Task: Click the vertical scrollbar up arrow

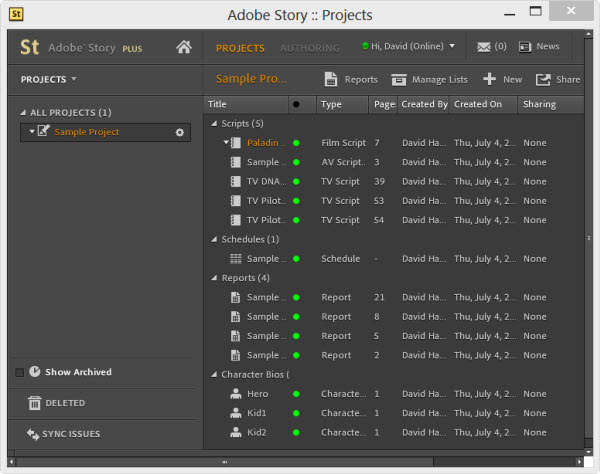Action: coord(589,35)
